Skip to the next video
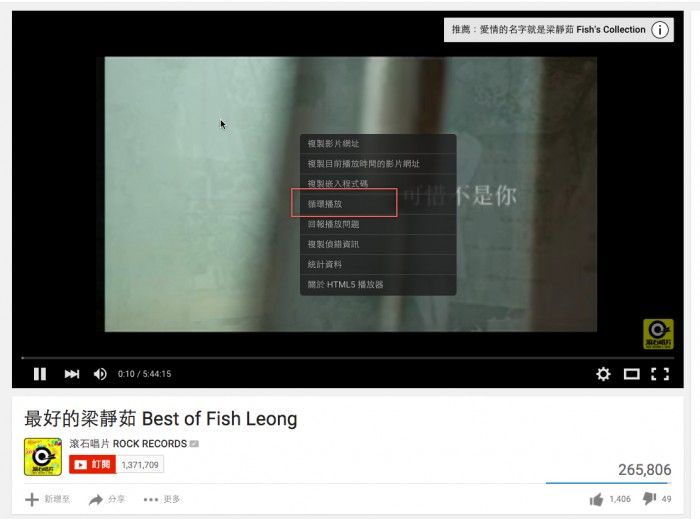 click(x=71, y=374)
